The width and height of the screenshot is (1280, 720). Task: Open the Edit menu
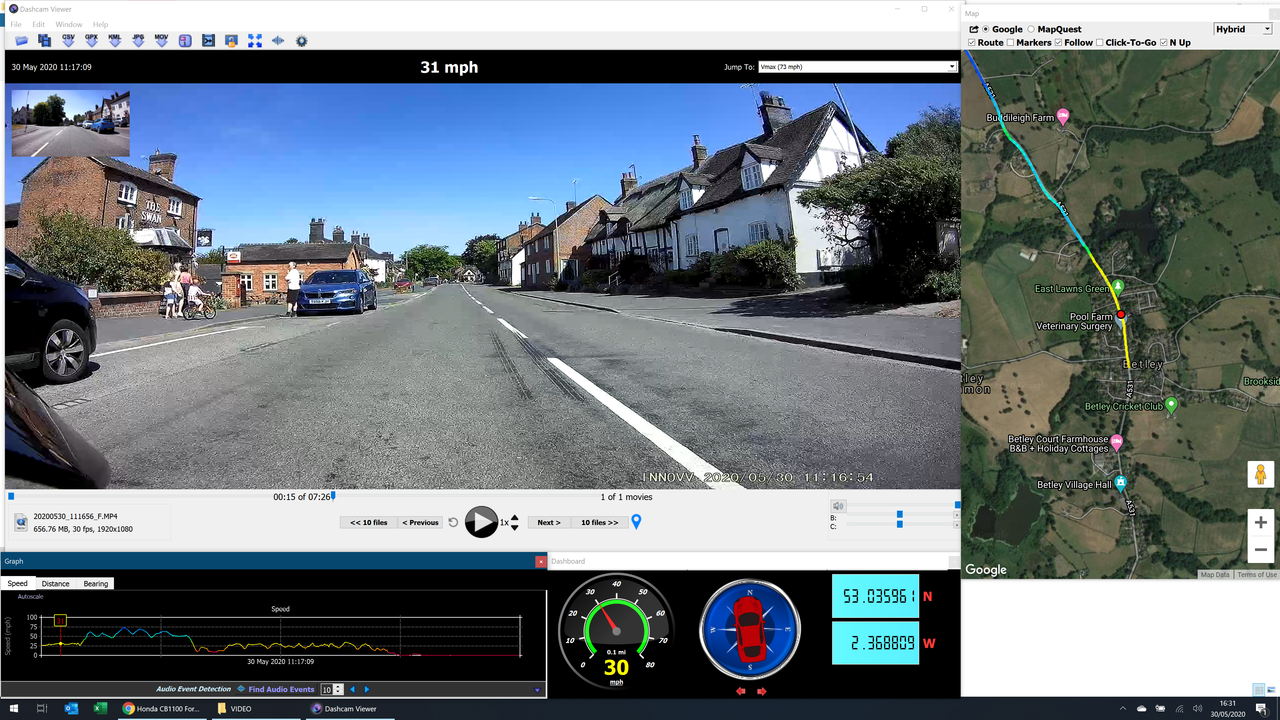(x=38, y=24)
